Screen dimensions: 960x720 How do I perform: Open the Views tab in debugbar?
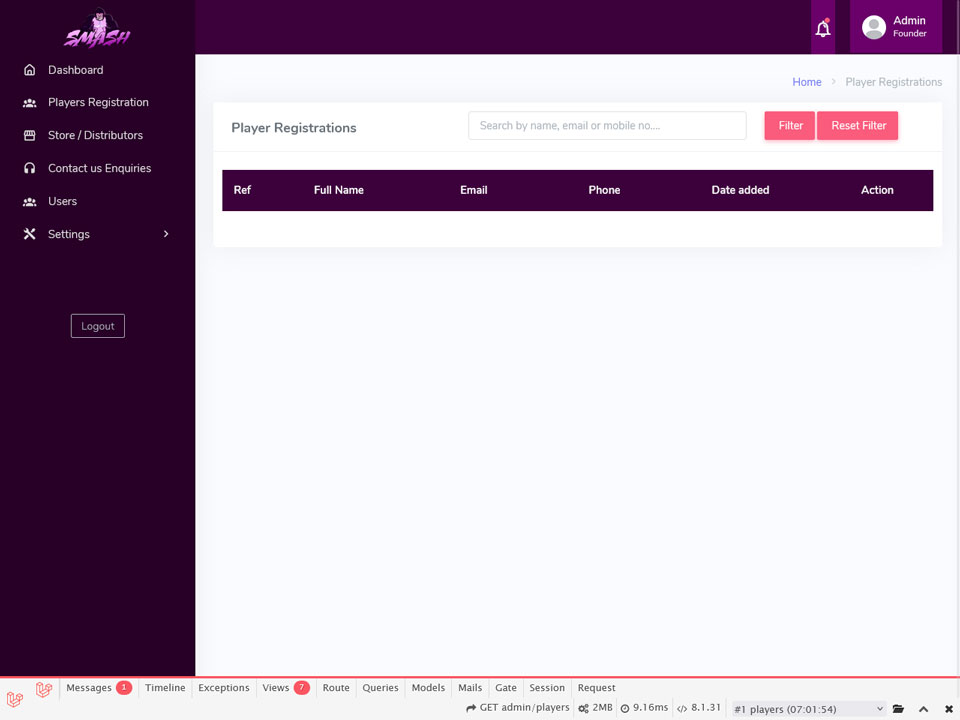coord(286,688)
